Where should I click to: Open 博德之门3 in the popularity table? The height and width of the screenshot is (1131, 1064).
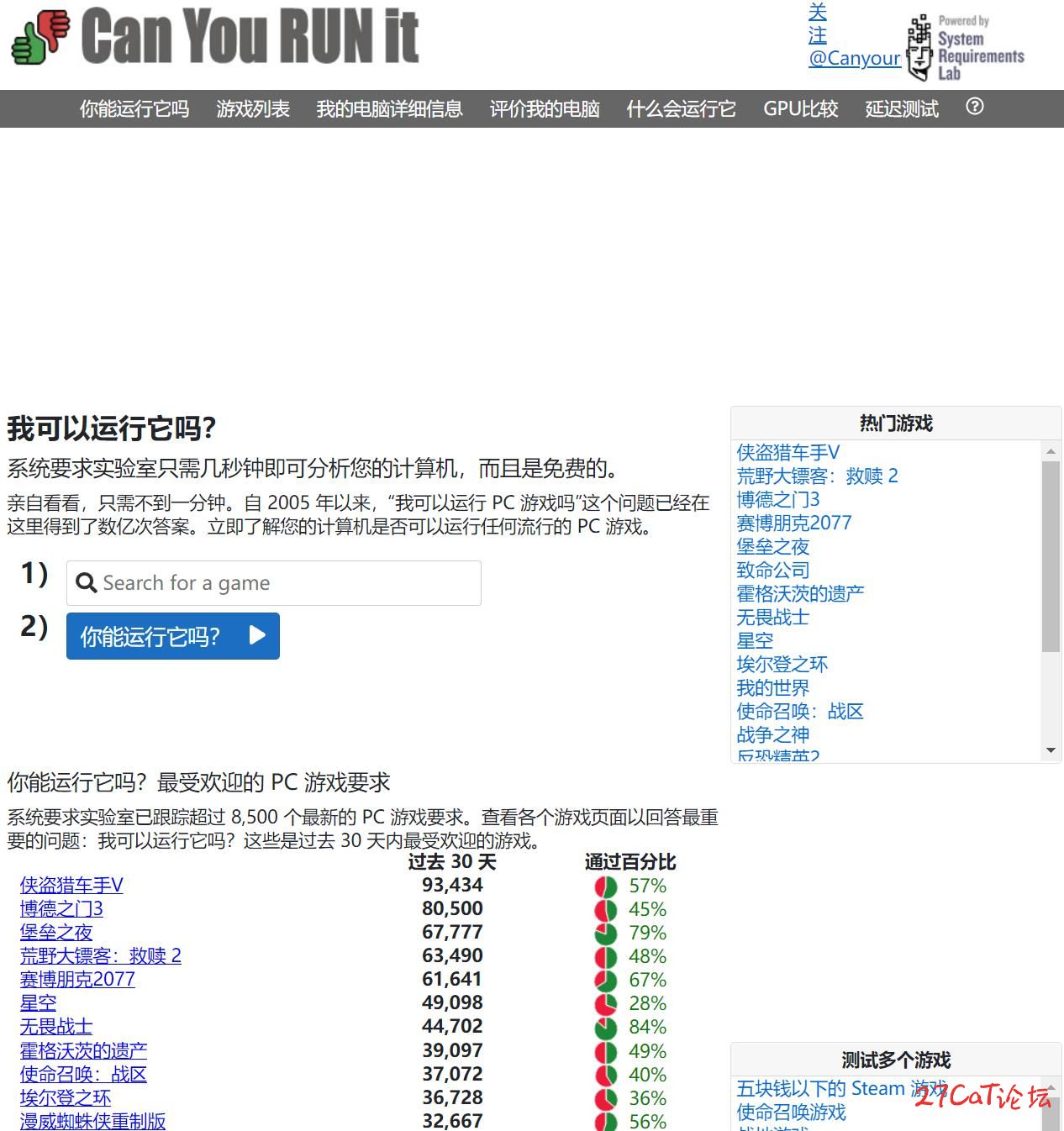tap(61, 908)
